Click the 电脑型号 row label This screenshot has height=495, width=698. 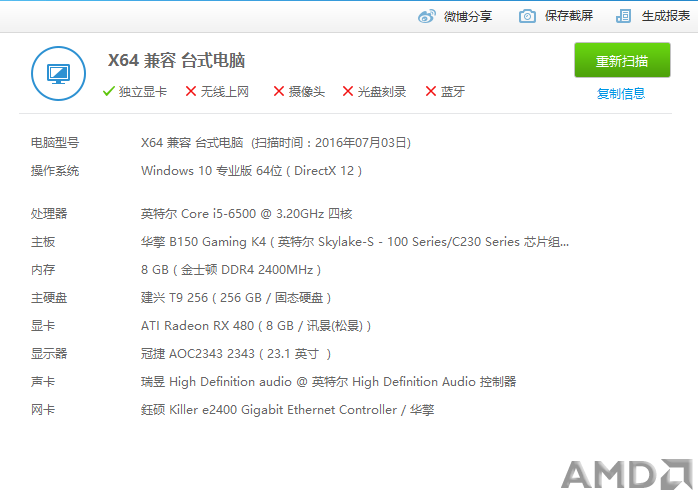pyautogui.click(x=55, y=143)
